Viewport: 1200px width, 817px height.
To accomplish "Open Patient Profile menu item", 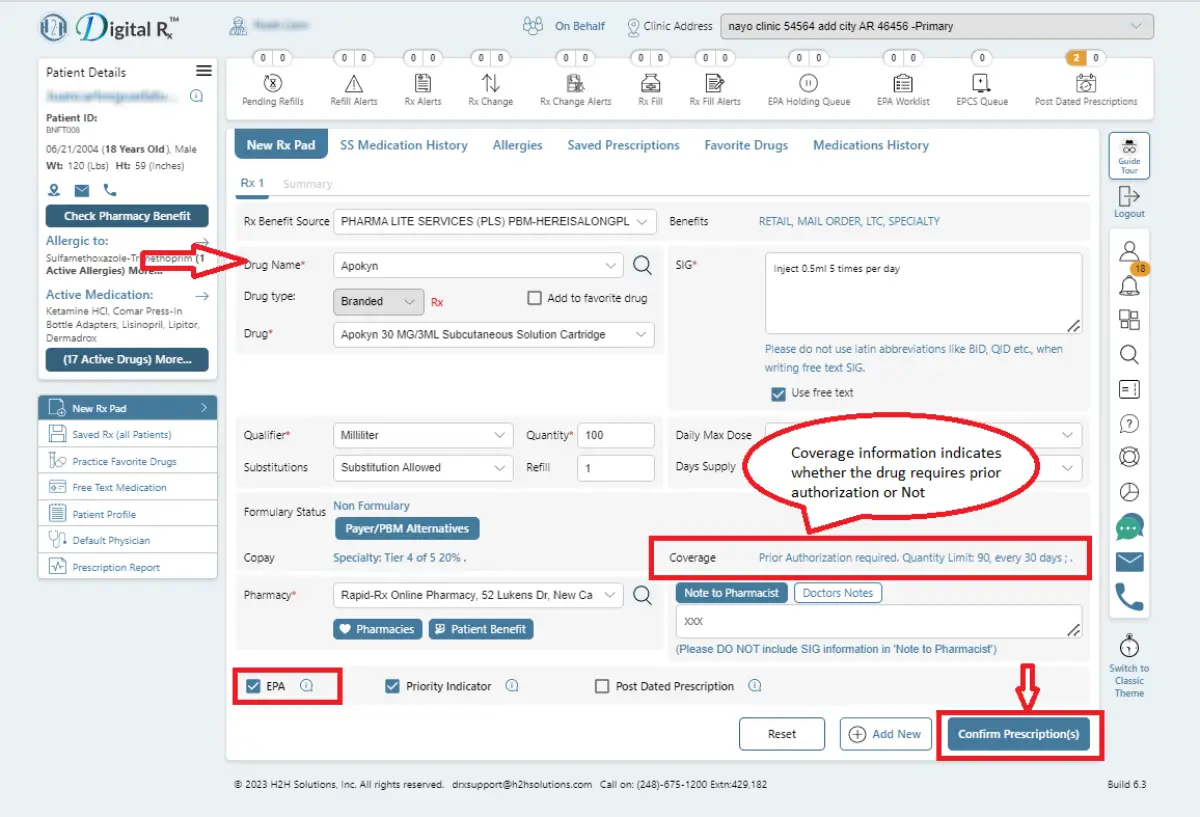I will pos(128,514).
